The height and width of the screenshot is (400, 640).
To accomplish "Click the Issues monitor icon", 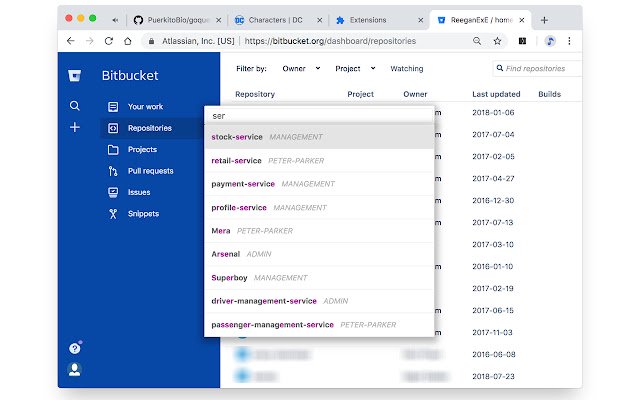I will click(113, 192).
